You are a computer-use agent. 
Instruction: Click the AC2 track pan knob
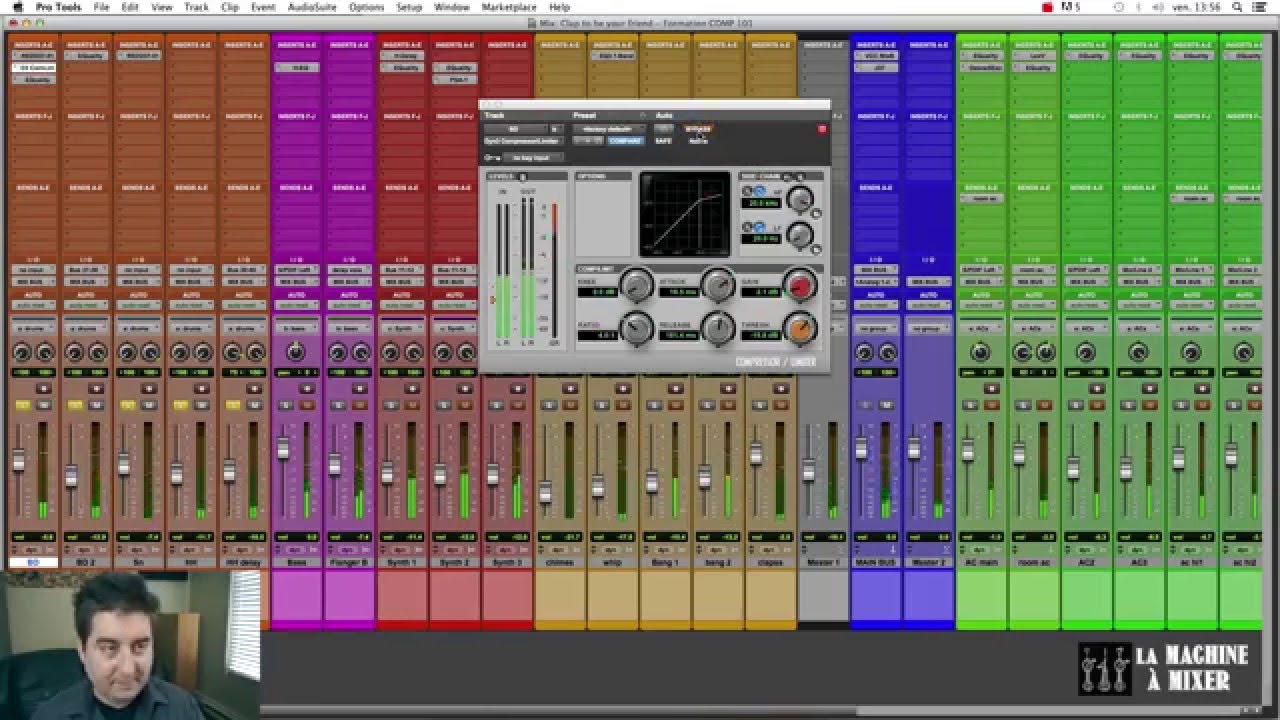coord(1085,352)
